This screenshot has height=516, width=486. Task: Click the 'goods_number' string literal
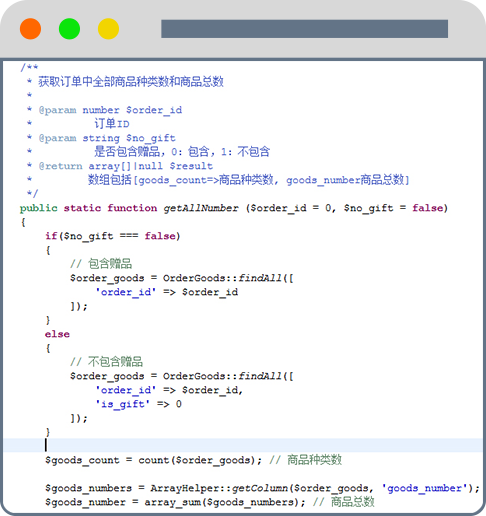pos(425,488)
